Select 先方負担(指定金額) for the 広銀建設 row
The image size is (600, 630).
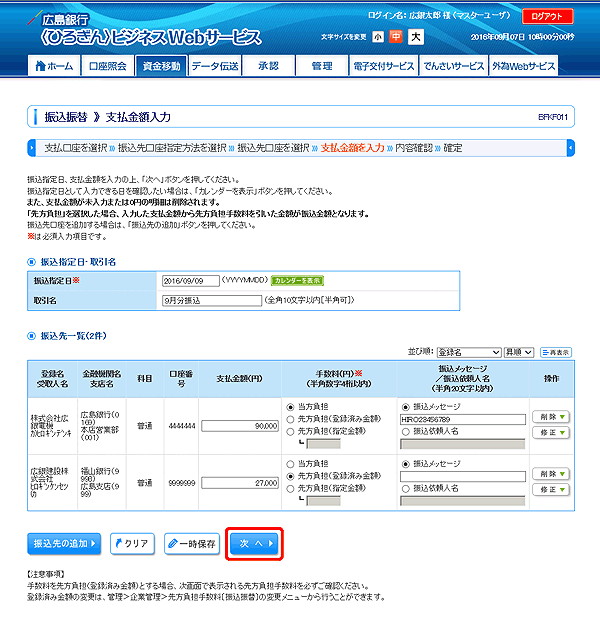(x=290, y=489)
